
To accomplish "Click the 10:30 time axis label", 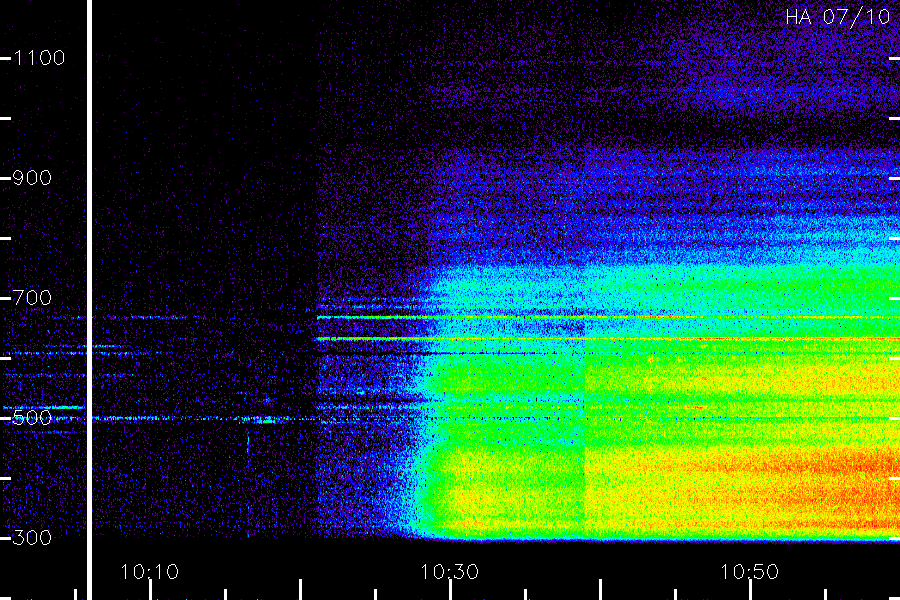I will pyautogui.click(x=449, y=572).
